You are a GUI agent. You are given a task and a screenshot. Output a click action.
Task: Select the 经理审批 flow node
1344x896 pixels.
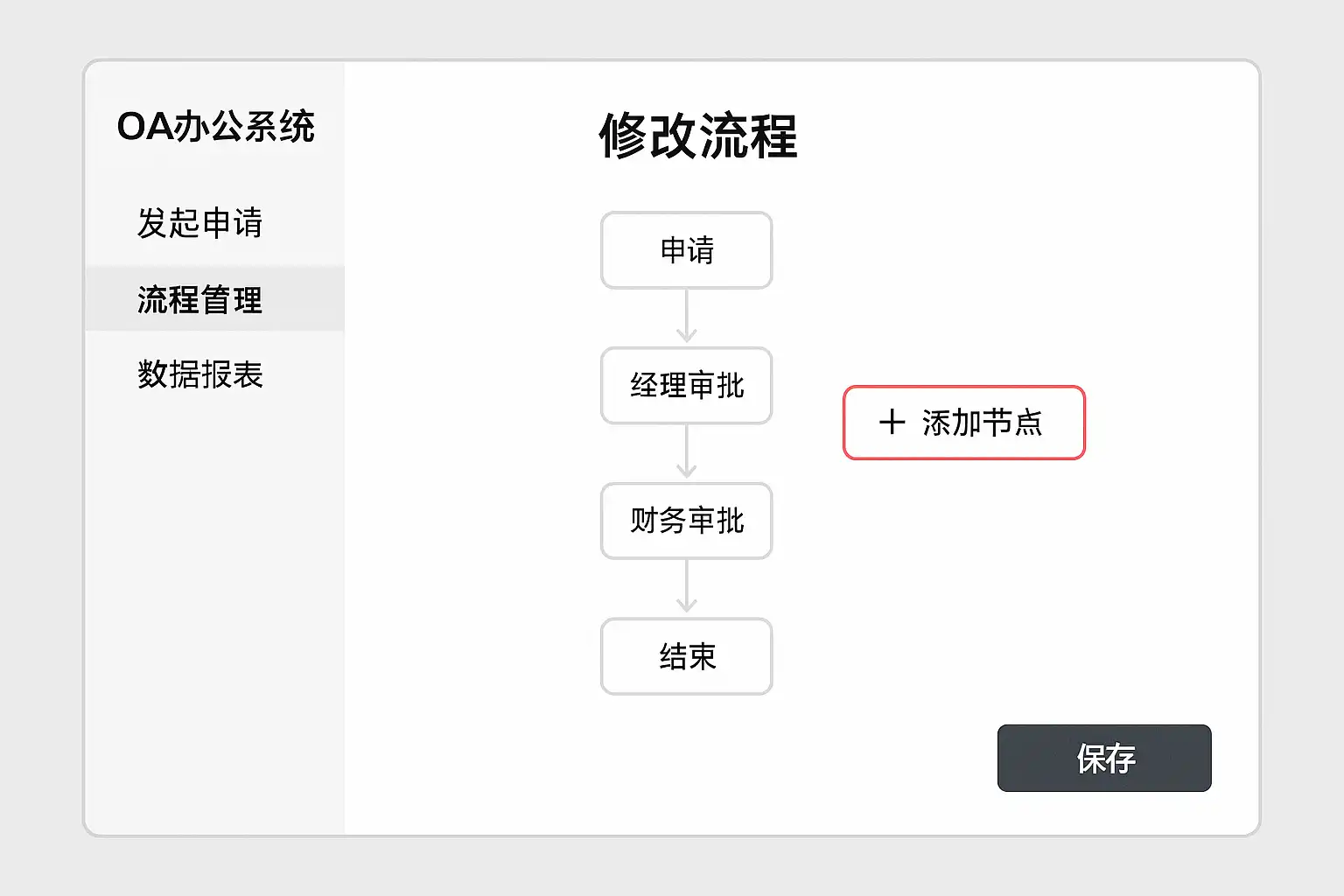(687, 386)
